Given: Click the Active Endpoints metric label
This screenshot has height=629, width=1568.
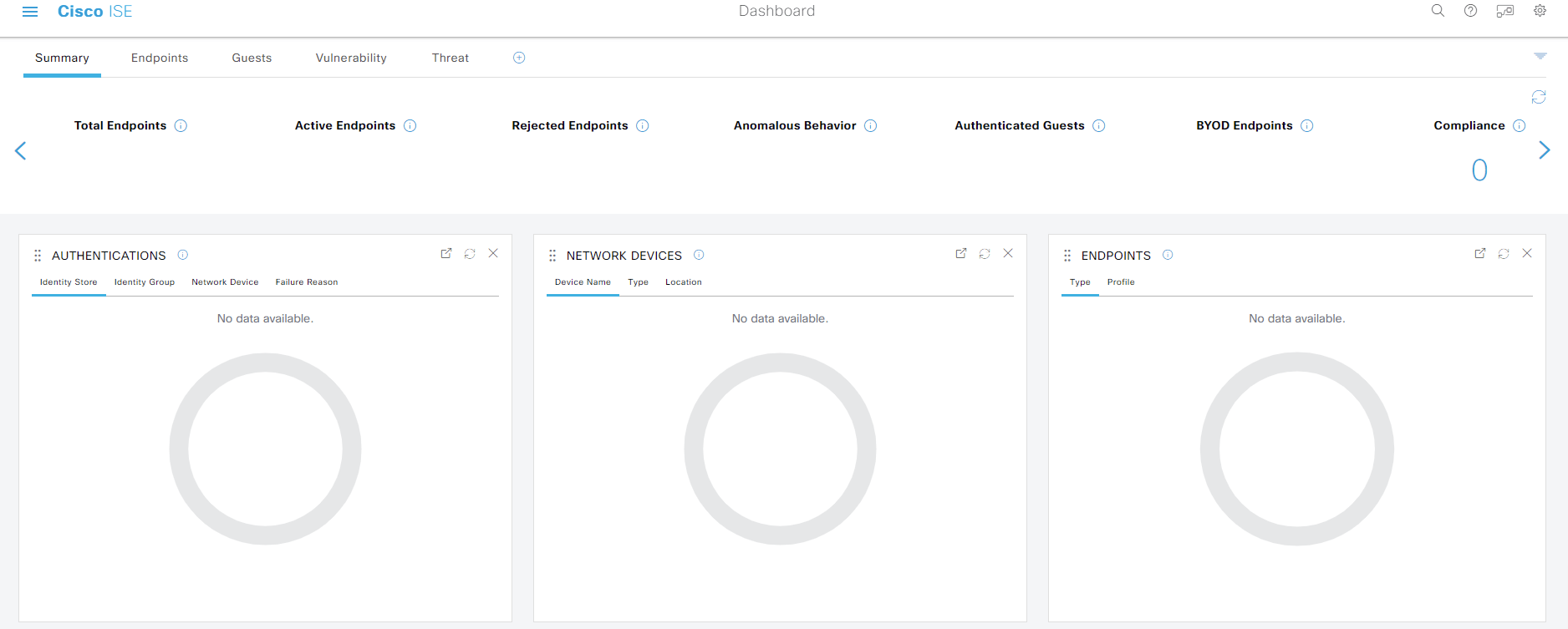Looking at the screenshot, I should click(x=345, y=125).
